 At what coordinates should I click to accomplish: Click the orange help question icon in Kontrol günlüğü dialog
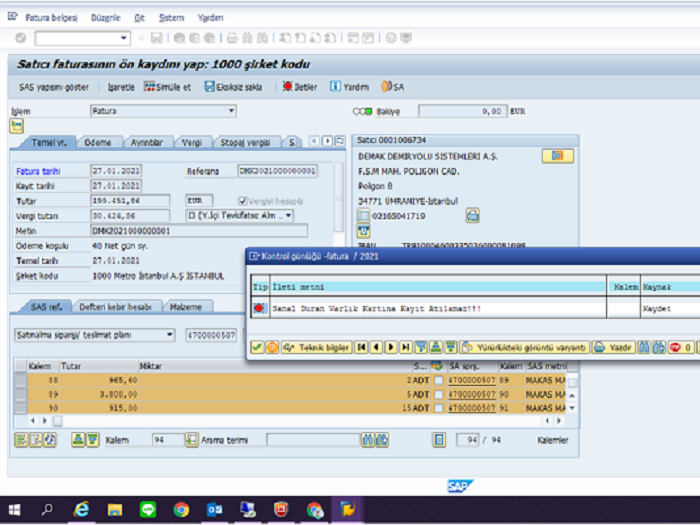tap(272, 347)
